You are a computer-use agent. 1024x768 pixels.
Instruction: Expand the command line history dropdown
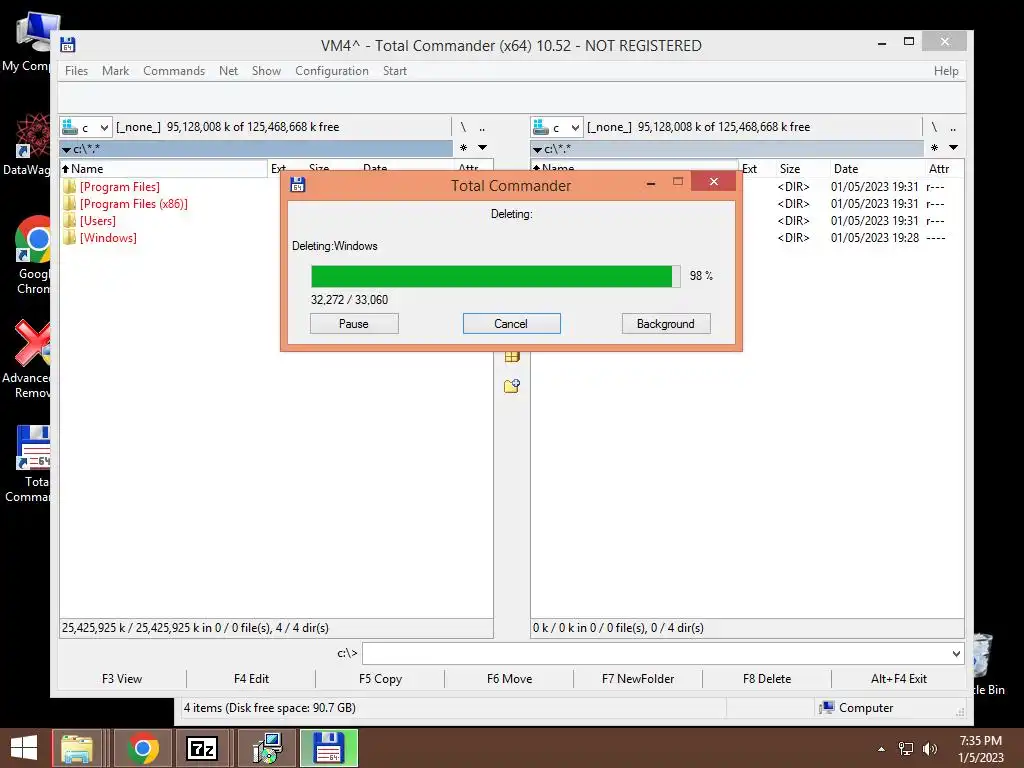[x=956, y=653]
